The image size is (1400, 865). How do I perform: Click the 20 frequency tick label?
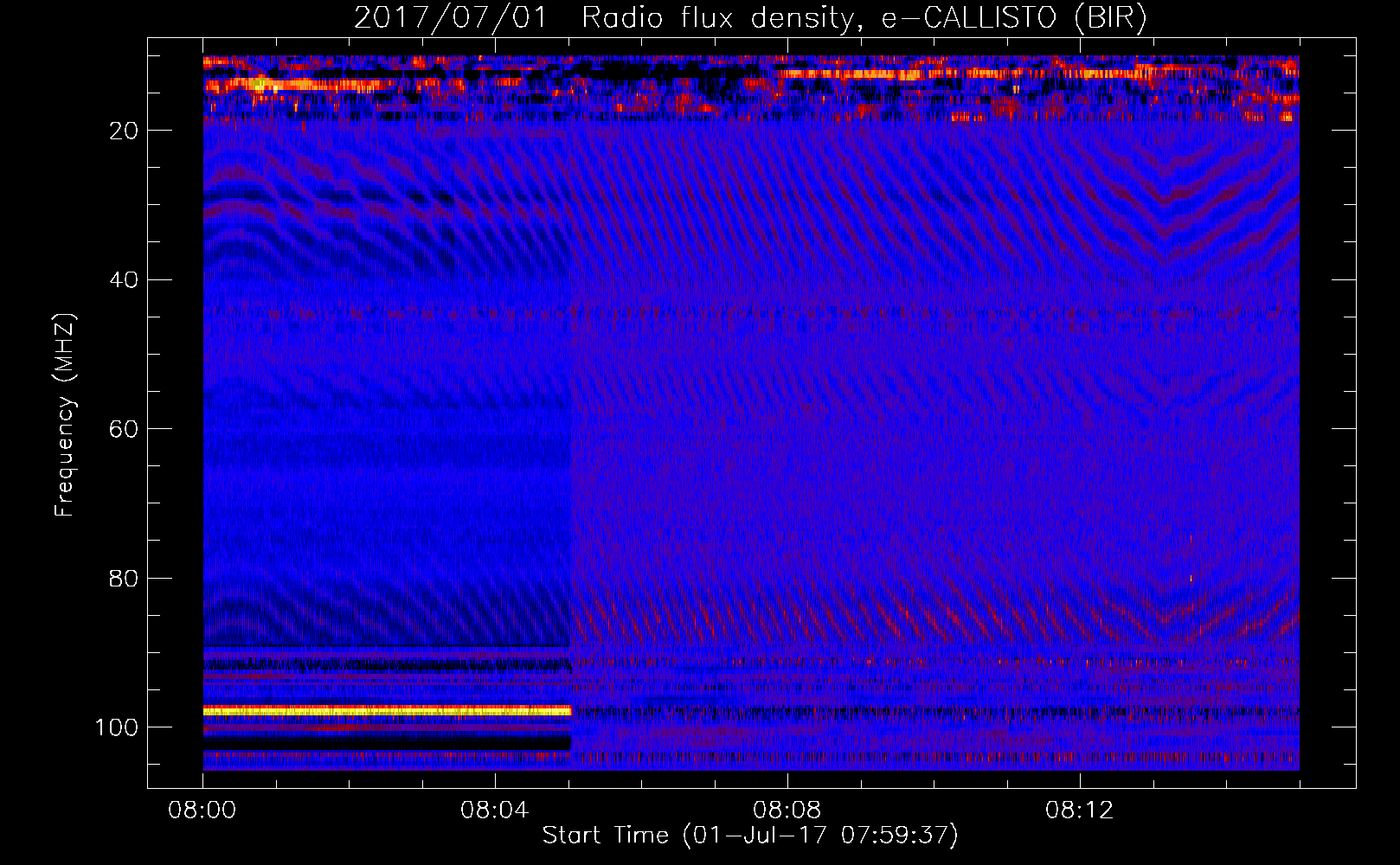click(124, 131)
